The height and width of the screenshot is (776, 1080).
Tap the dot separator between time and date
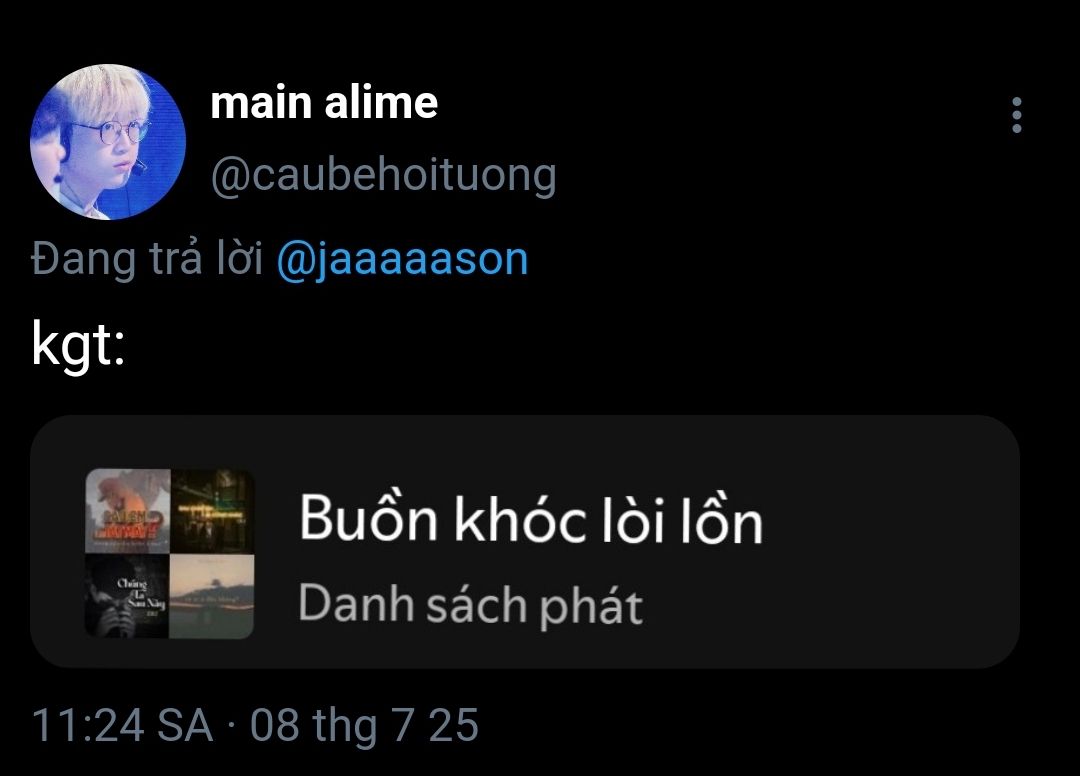tap(231, 726)
